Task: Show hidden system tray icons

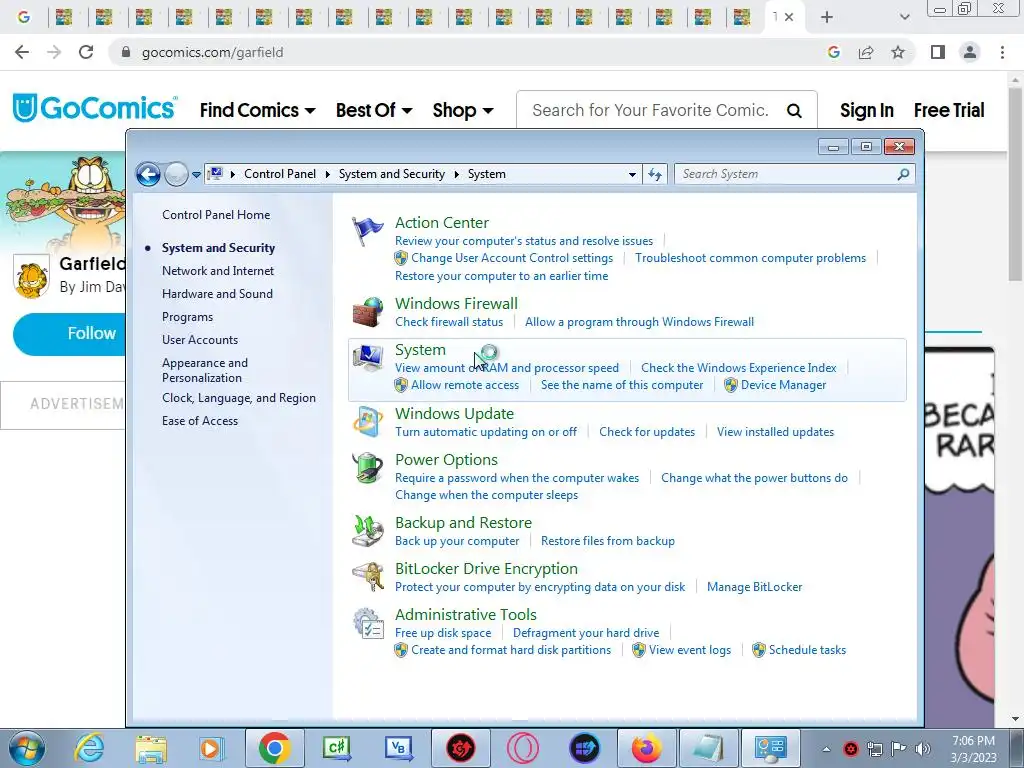Action: click(826, 749)
